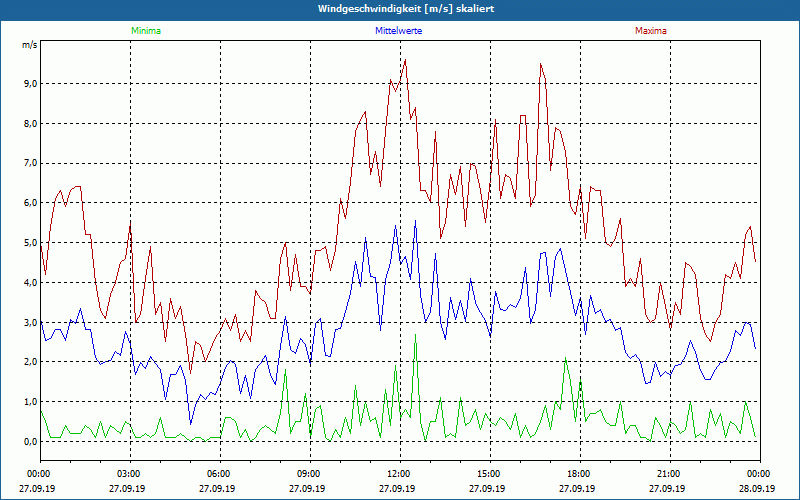
Task: Click the 12:00 time axis label
Action: tap(399, 474)
